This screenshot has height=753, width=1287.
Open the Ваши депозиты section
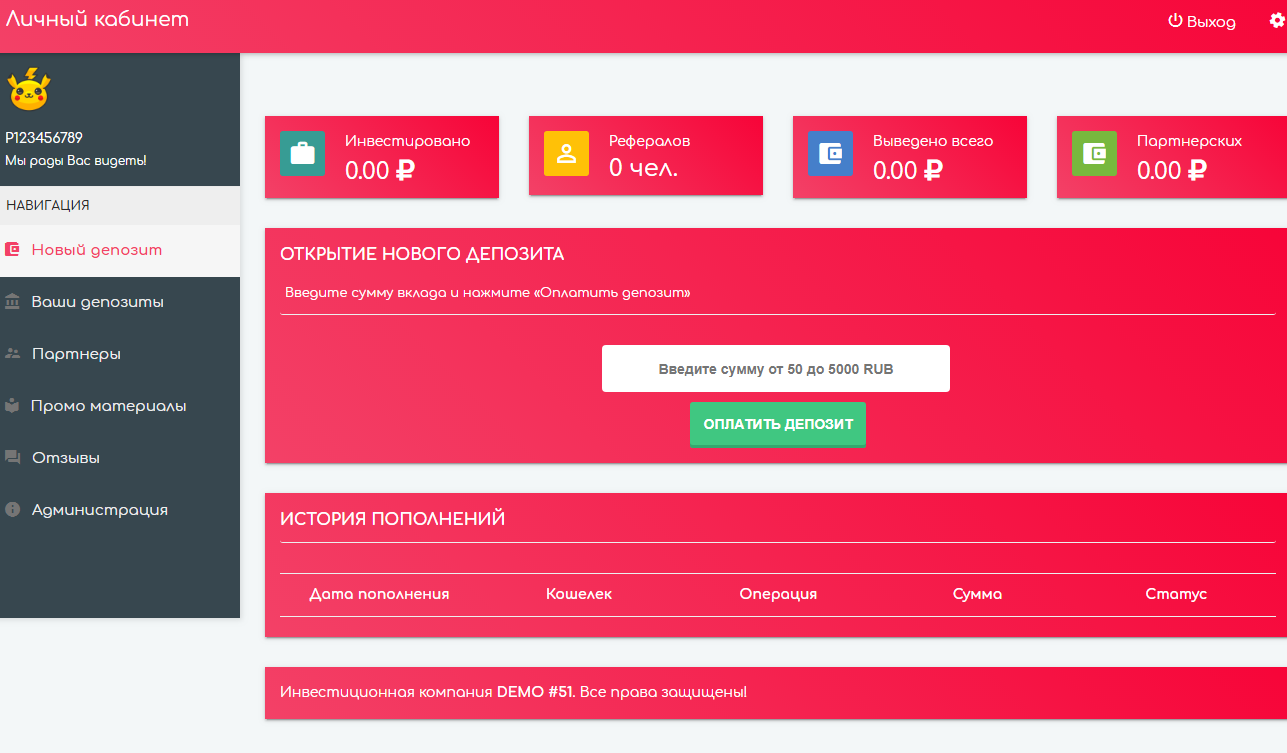click(120, 302)
